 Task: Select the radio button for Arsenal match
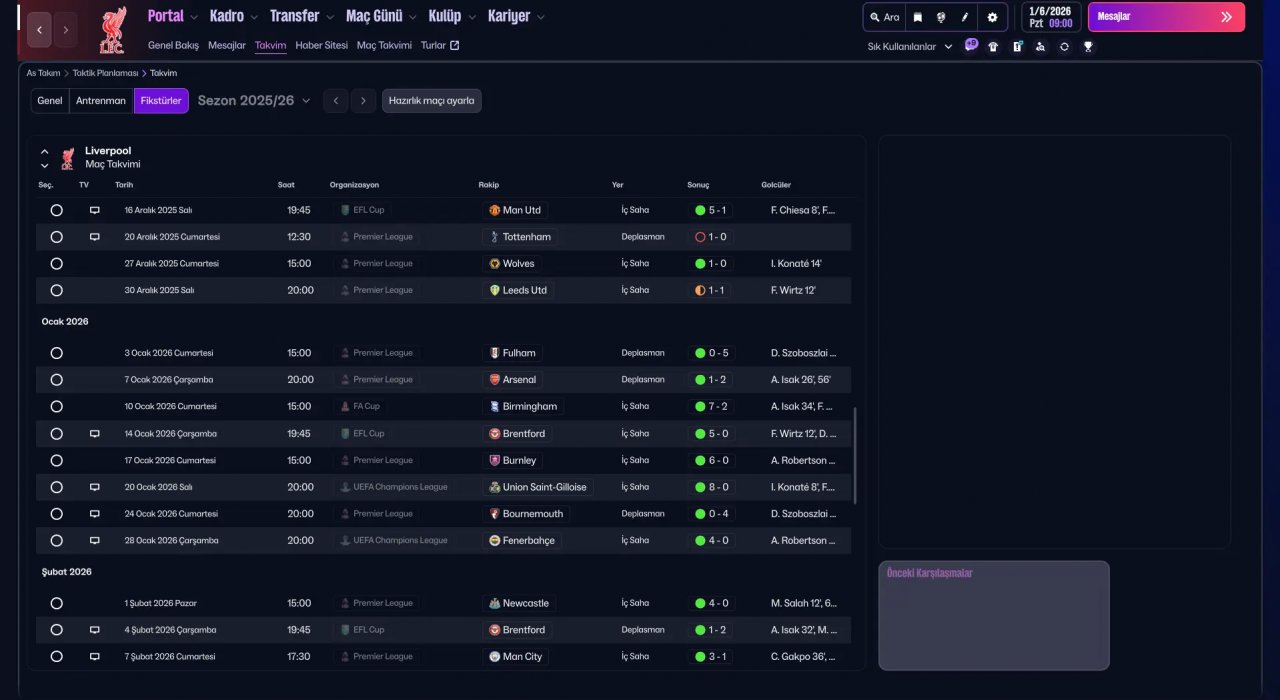pyautogui.click(x=56, y=380)
